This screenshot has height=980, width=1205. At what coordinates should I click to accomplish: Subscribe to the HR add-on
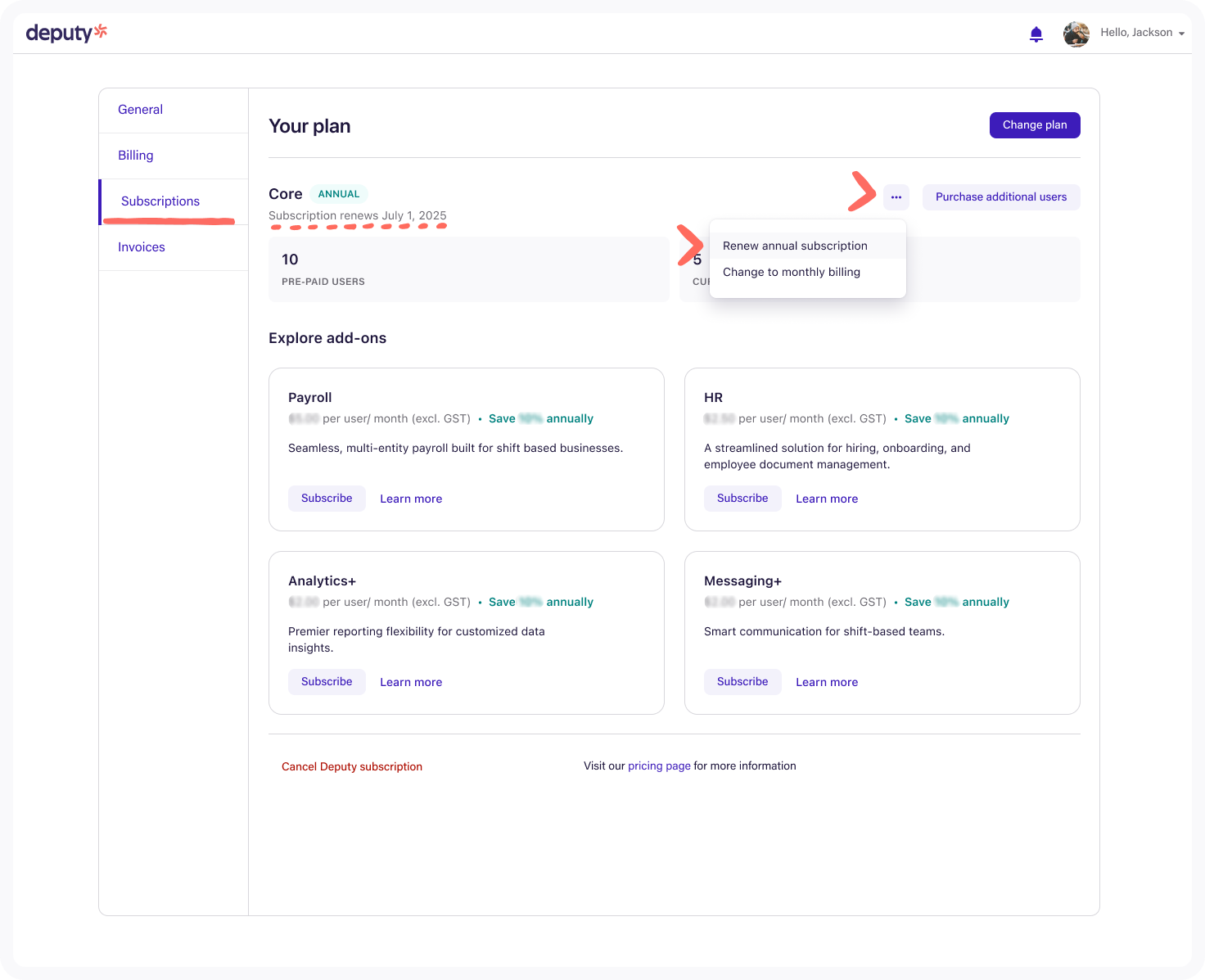click(742, 499)
